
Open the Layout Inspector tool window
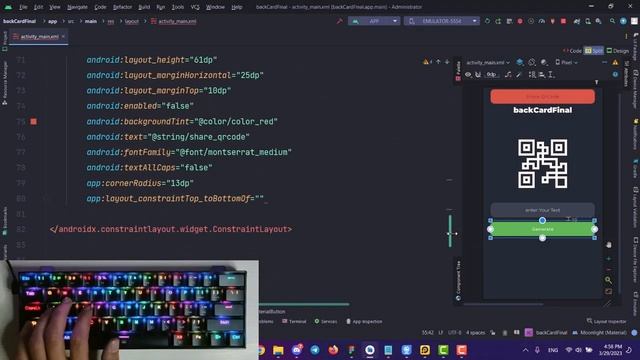[x=607, y=321]
